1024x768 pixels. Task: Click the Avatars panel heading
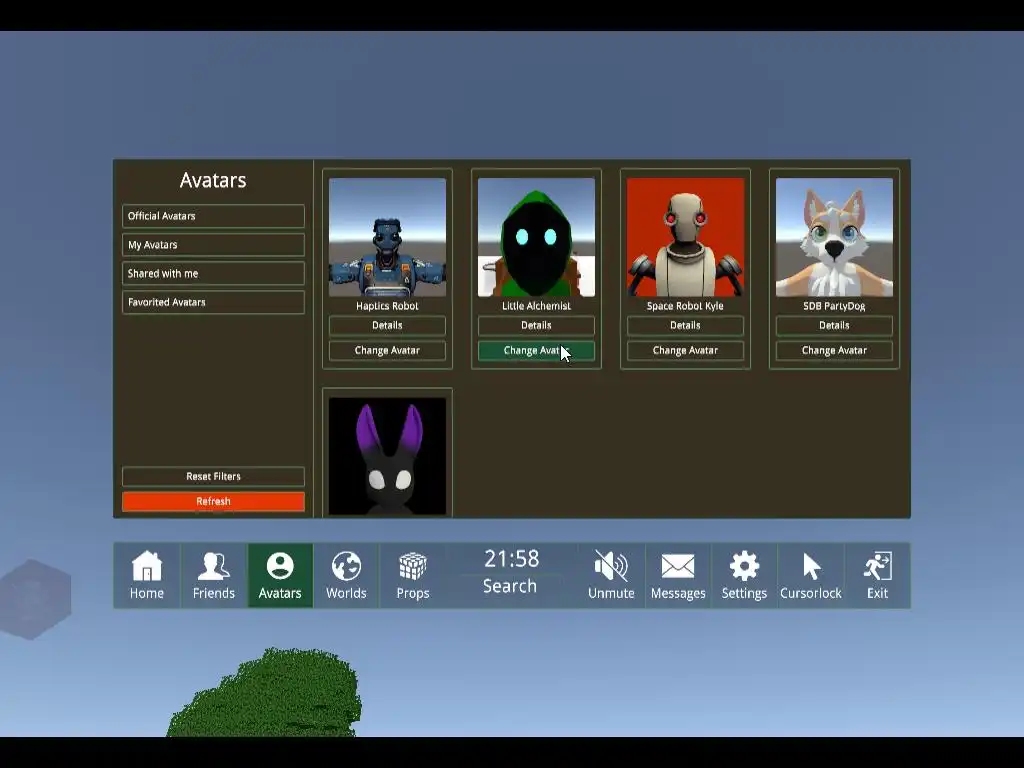[x=213, y=180]
